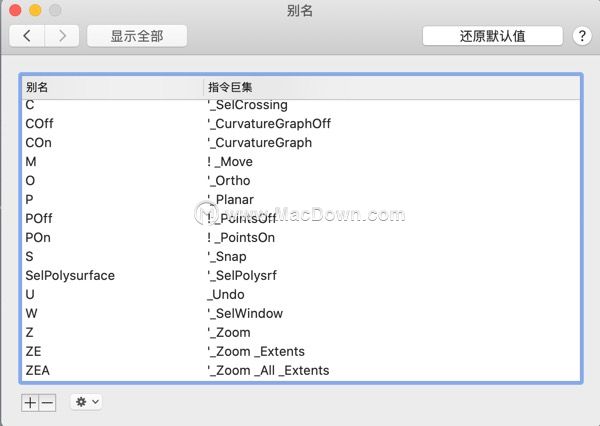600x426 pixels.
Task: Click the 还原默认值 button
Action: point(492,36)
